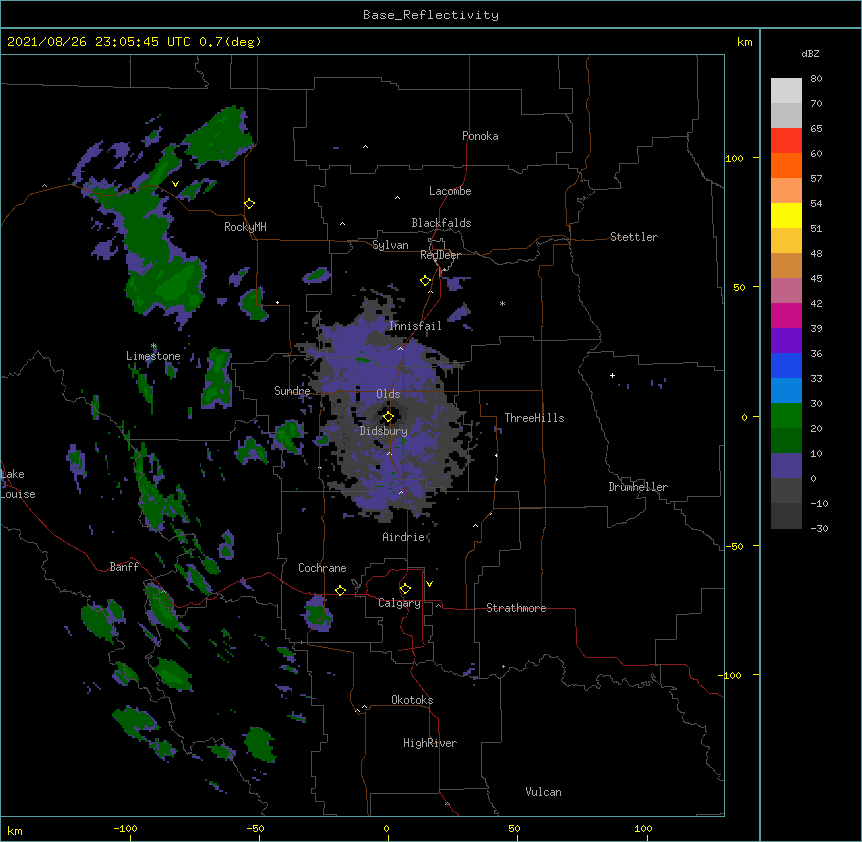Viewport: 862px width, 842px height.
Task: Click the Limestone label
Action: [153, 356]
